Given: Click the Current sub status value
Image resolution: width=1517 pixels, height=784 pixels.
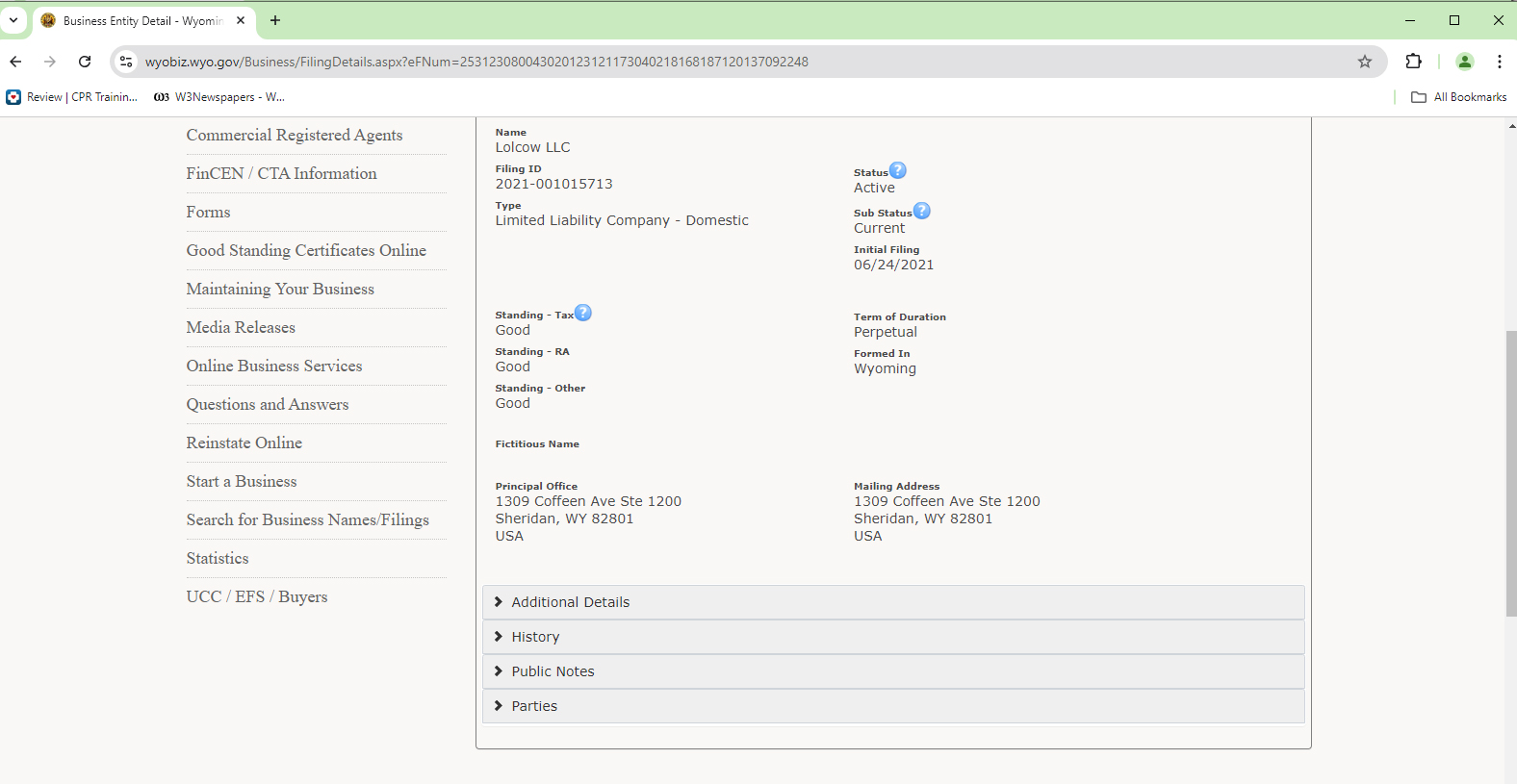Looking at the screenshot, I should pyautogui.click(x=879, y=228).
